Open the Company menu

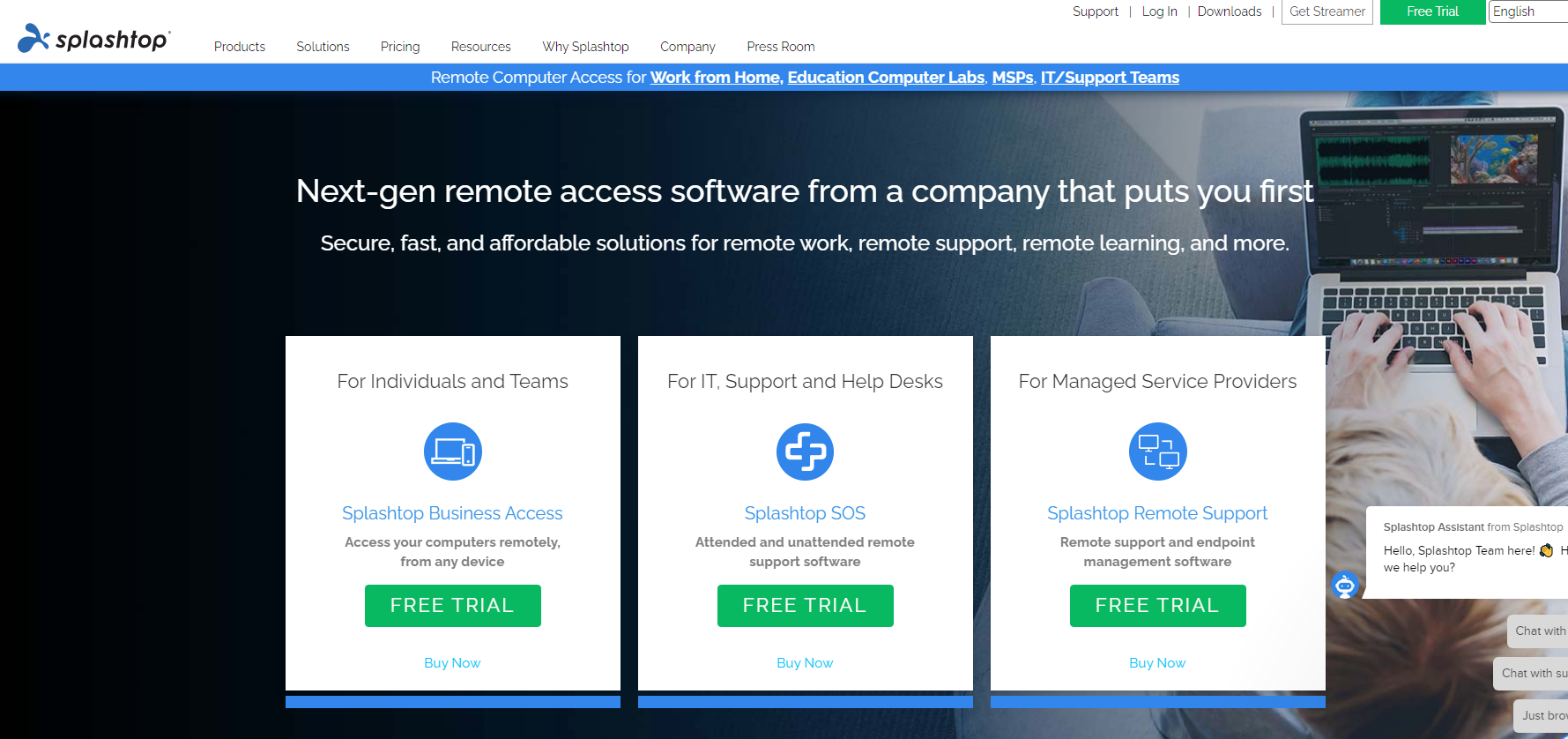point(687,47)
